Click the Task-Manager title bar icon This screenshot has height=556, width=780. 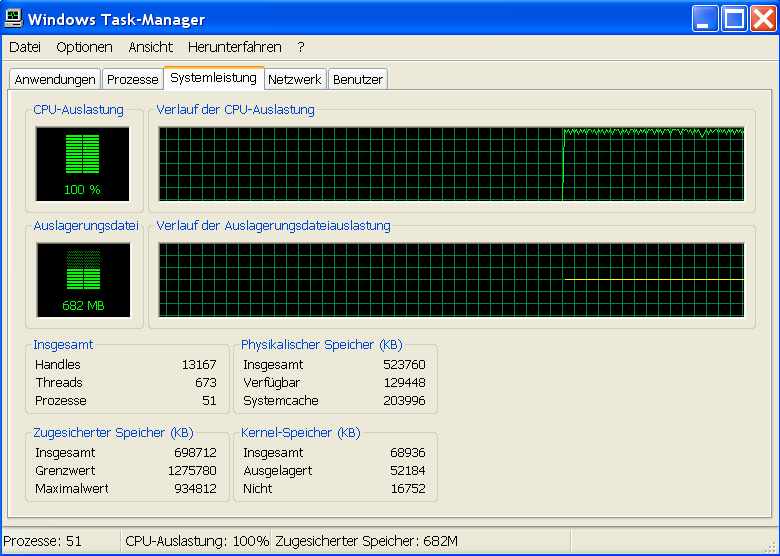pyautogui.click(x=13, y=18)
